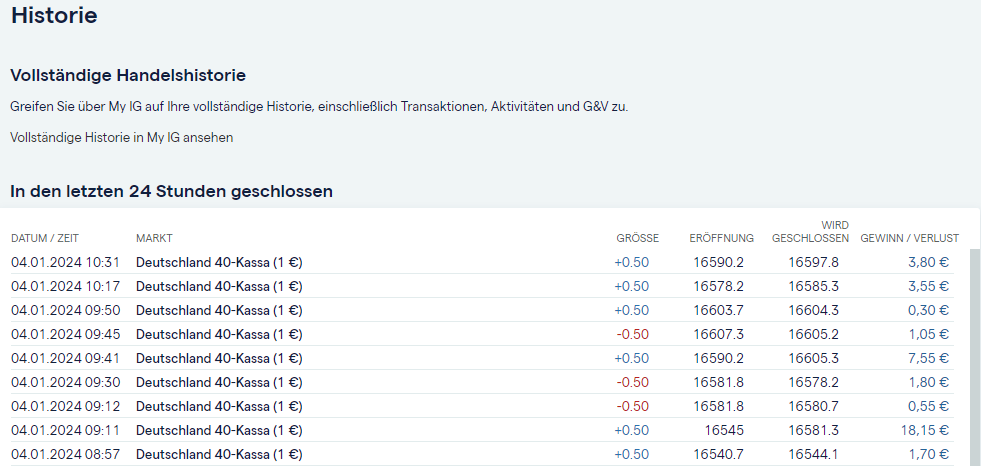Click the 16545 opening price cell
981x466 pixels.
724,430
